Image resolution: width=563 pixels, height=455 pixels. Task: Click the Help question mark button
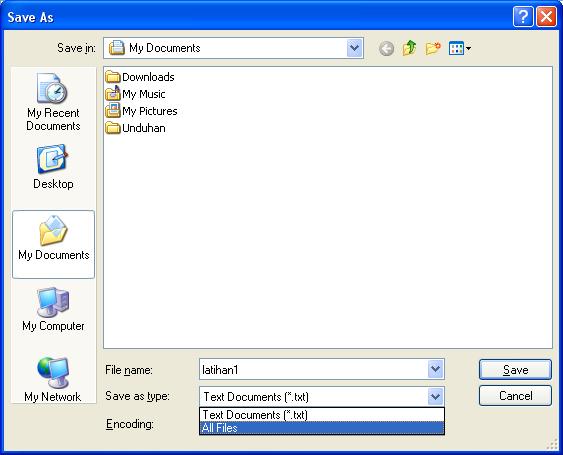[523, 17]
